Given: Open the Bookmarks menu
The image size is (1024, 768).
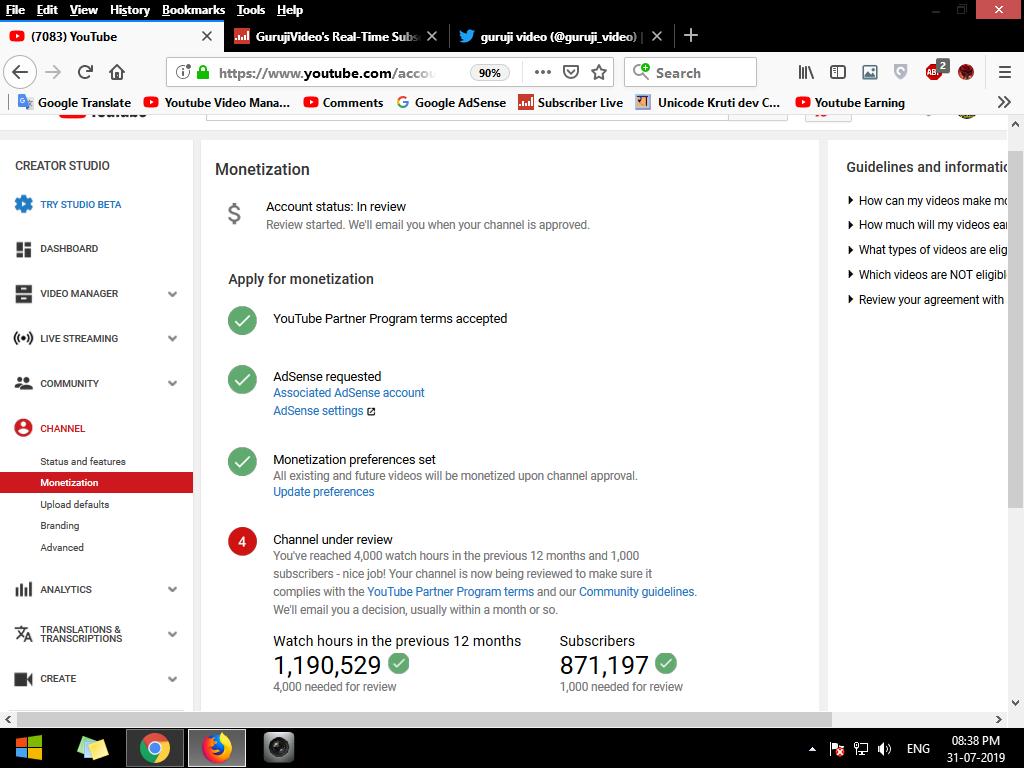Looking at the screenshot, I should (x=193, y=10).
